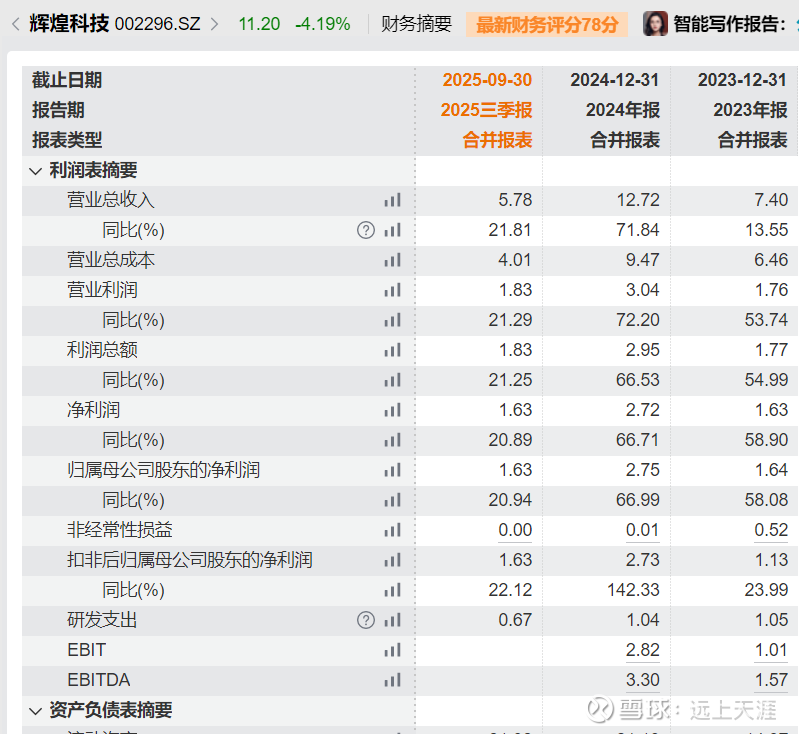Click 营业利润 row label
799x734 pixels.
(102, 290)
